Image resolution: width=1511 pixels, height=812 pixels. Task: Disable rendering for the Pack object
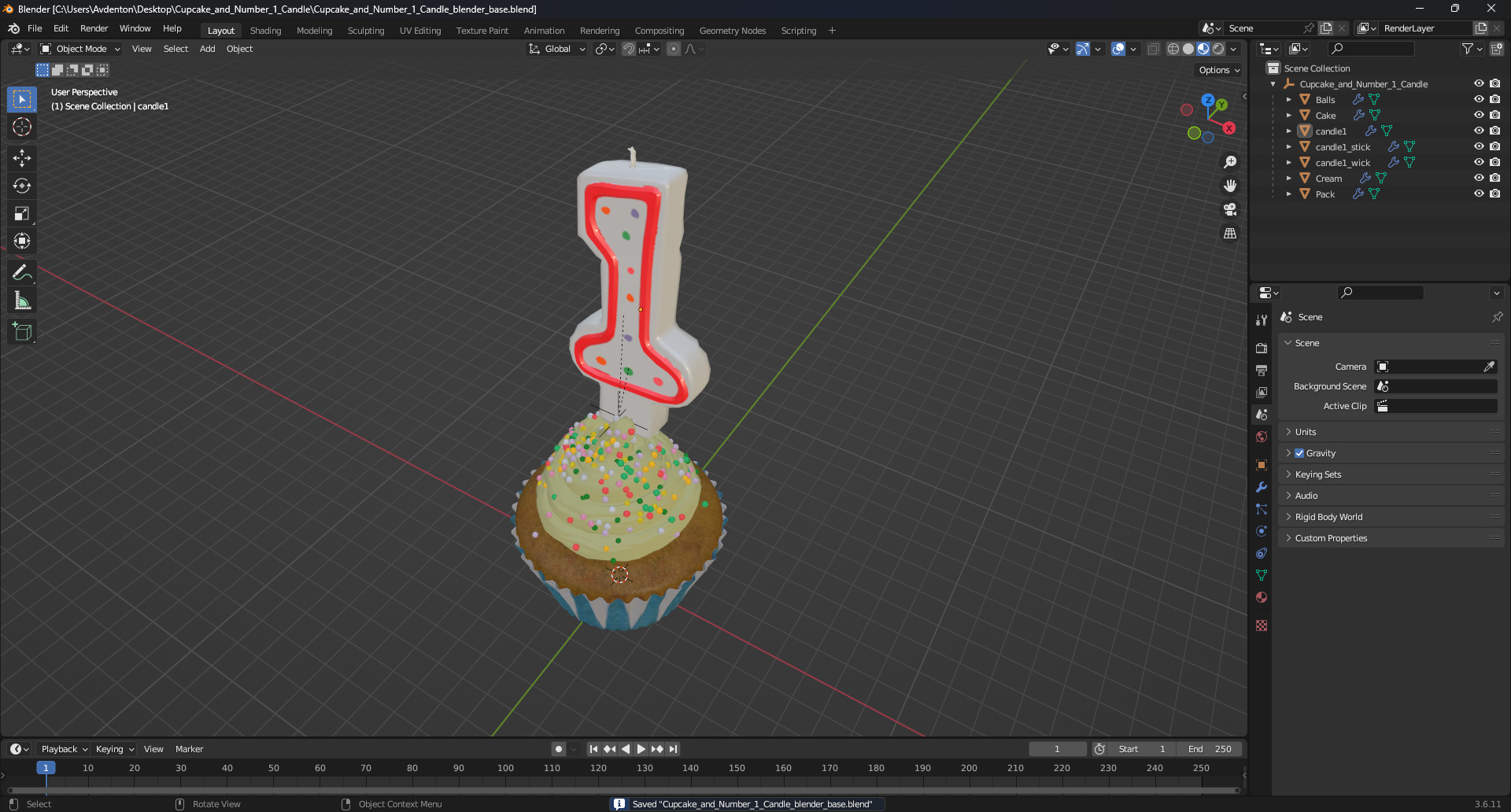tap(1495, 194)
